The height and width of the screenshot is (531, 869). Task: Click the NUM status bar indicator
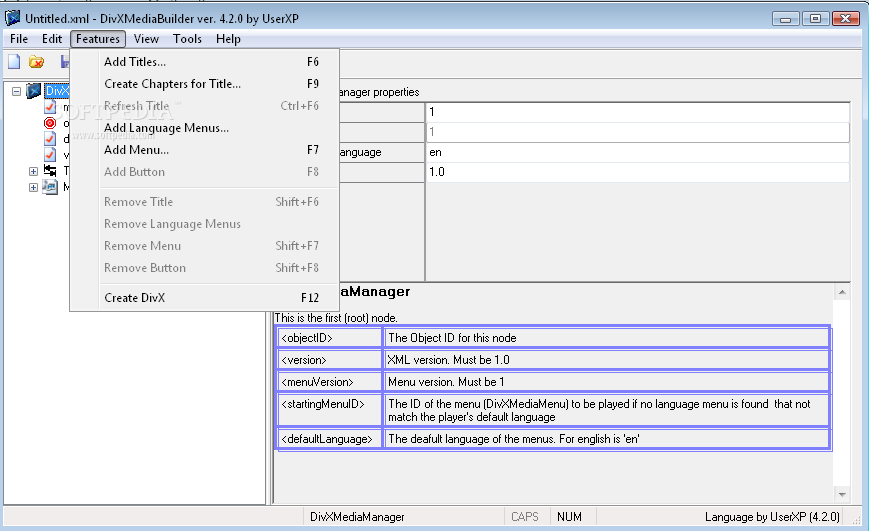point(569,517)
